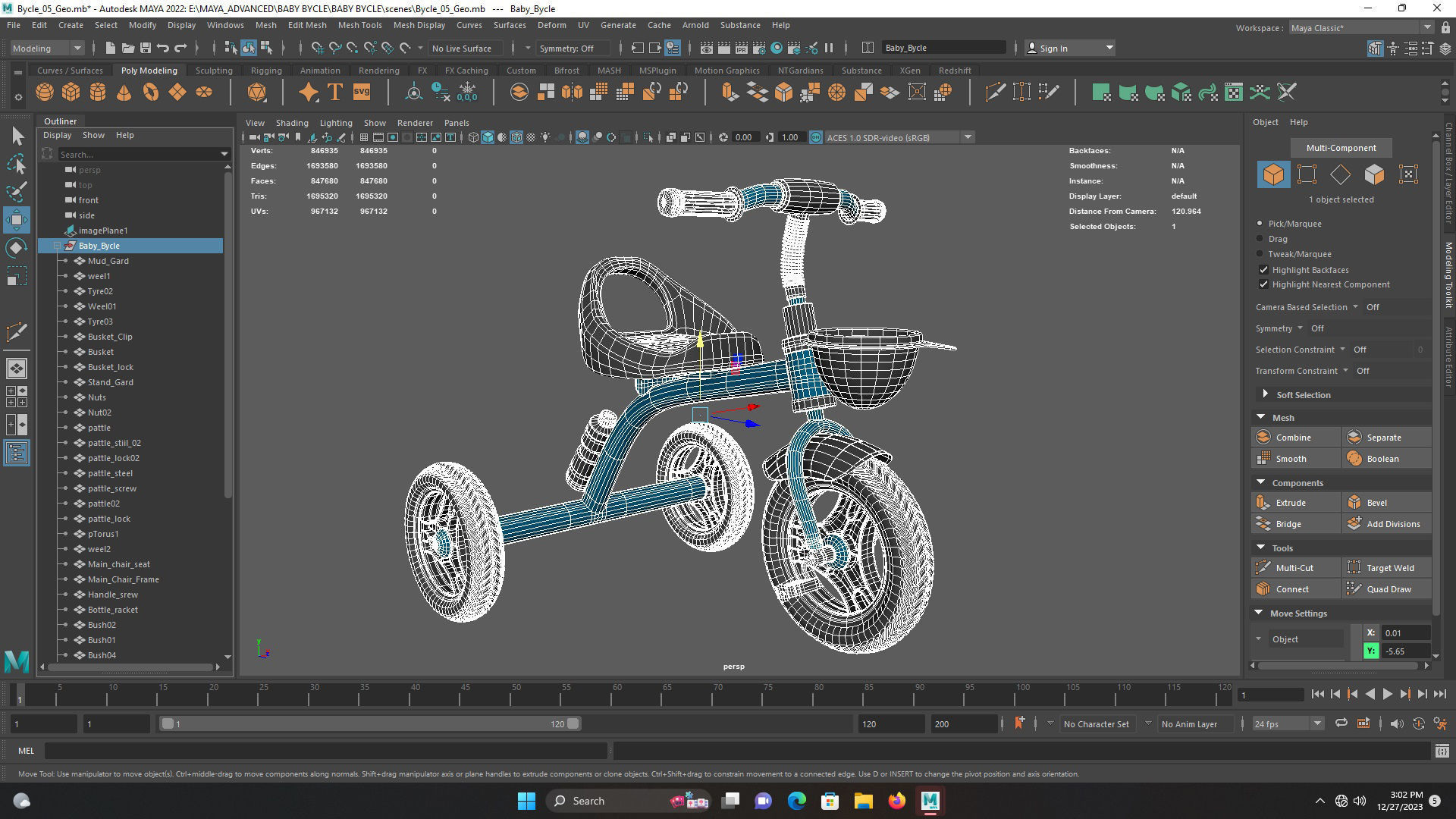Switch to the Sculpting shelf tab
Screen dimensions: 1456x819
coord(214,71)
